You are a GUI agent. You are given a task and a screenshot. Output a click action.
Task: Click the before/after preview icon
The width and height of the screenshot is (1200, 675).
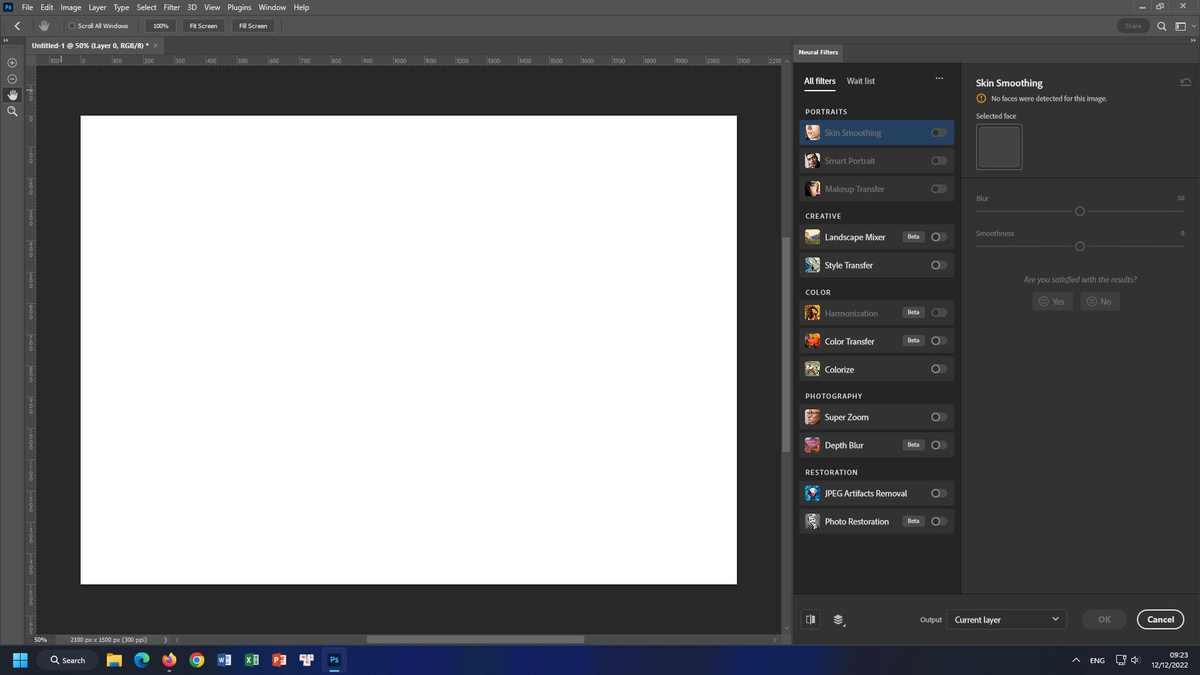tap(811, 619)
